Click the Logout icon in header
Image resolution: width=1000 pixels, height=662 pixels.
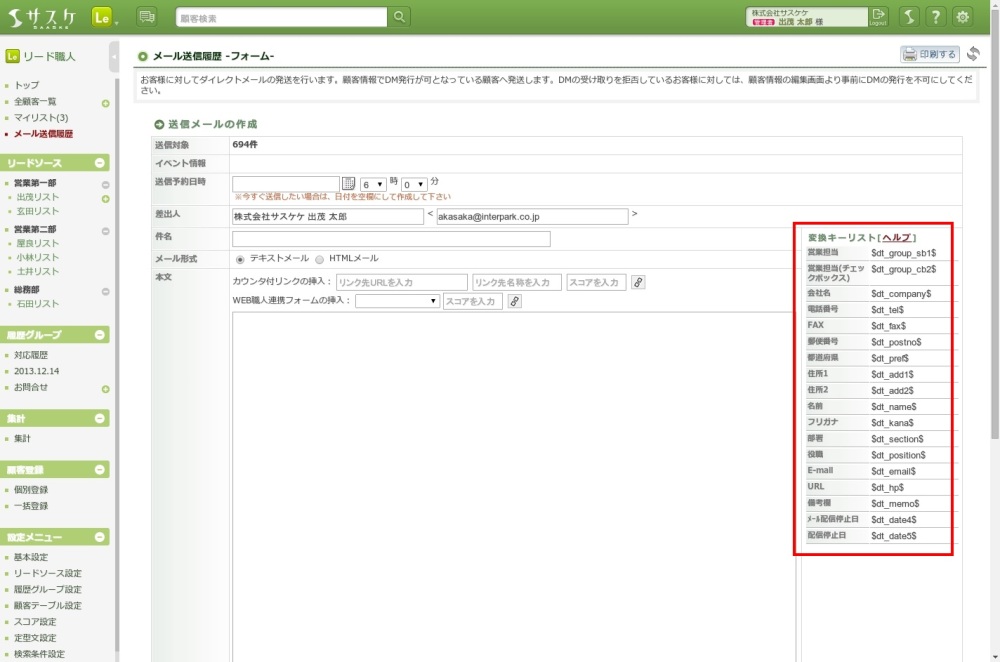coord(878,16)
